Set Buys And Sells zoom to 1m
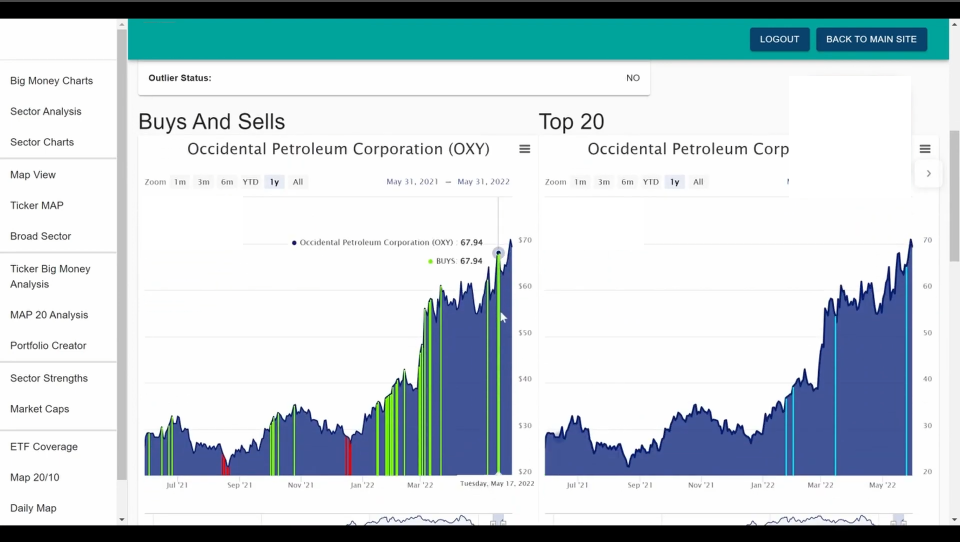The width and height of the screenshot is (960, 542). [x=179, y=182]
